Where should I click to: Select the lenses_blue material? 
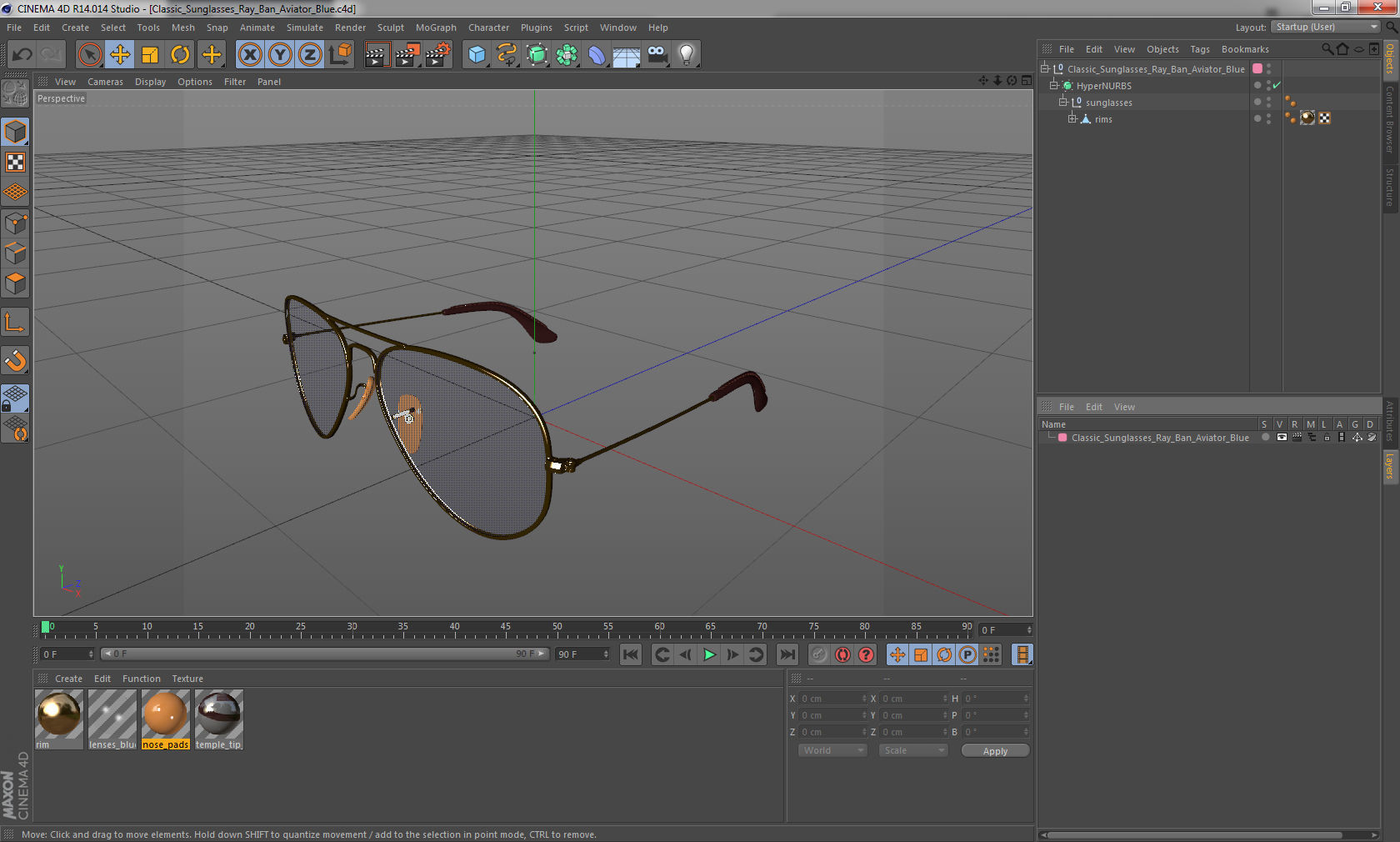(112, 714)
